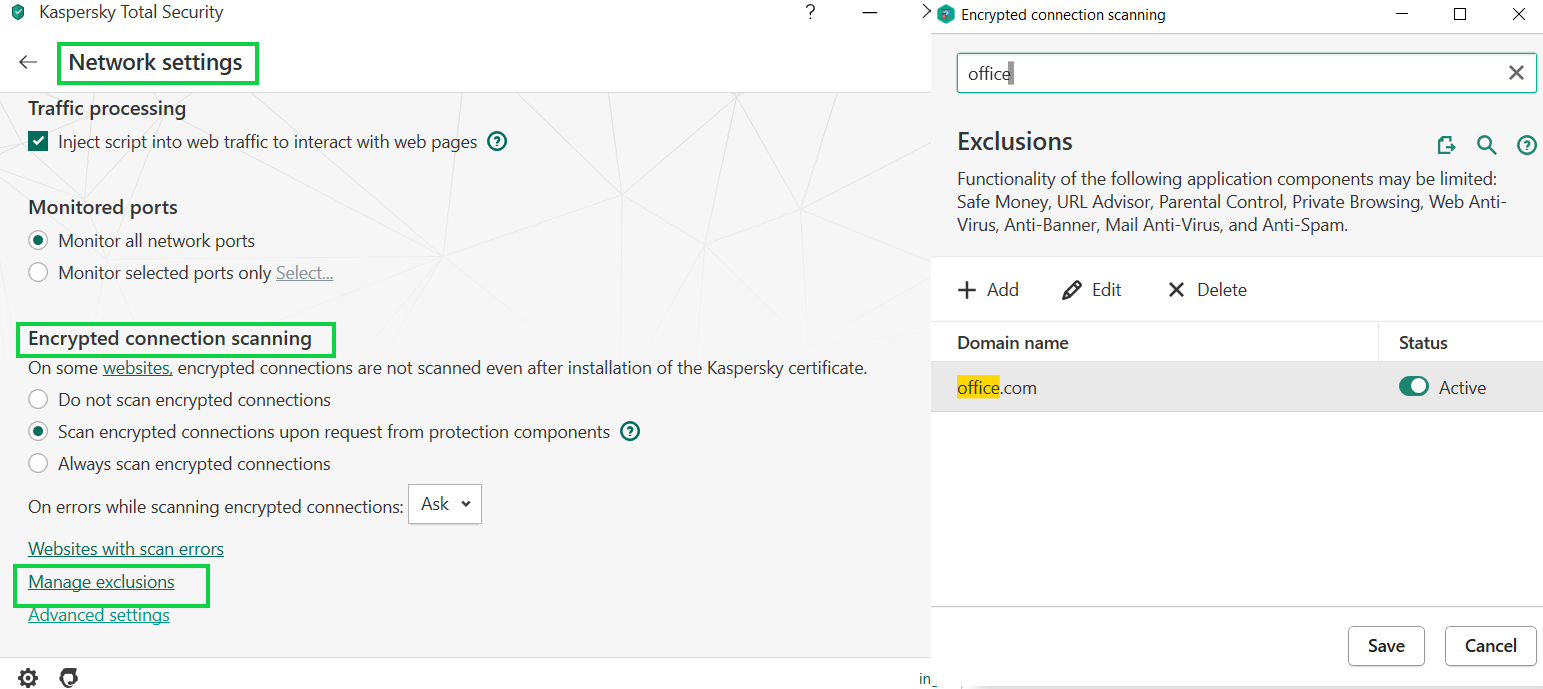
Task: Save the exclusions changes
Action: [x=1386, y=646]
